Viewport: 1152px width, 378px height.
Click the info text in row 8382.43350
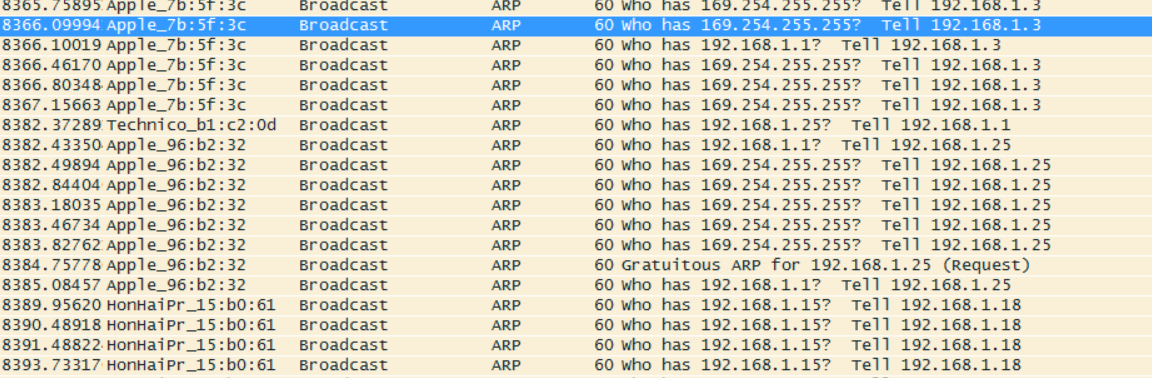[x=816, y=145]
